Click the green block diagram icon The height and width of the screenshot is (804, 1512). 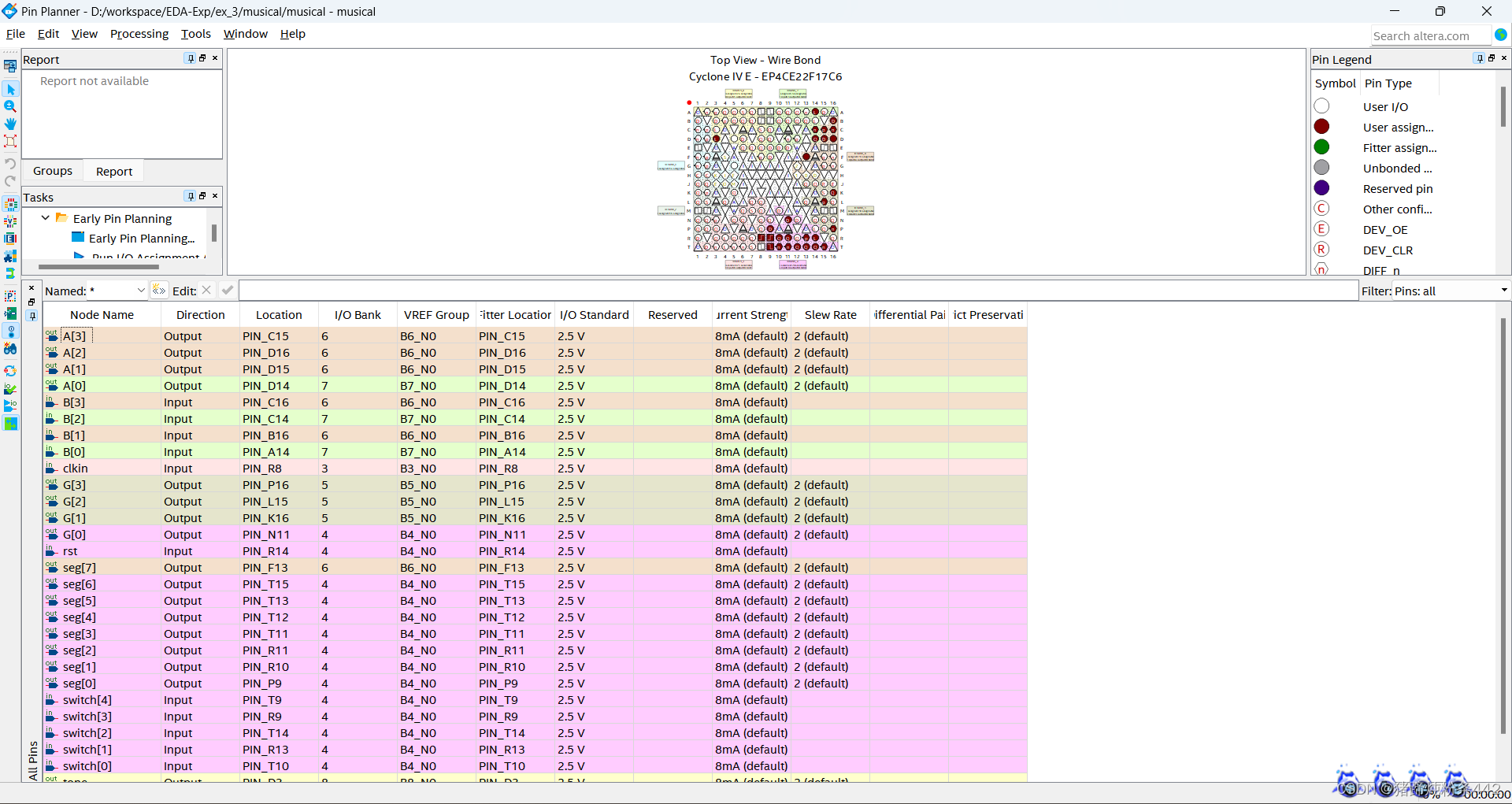pyautogui.click(x=10, y=313)
